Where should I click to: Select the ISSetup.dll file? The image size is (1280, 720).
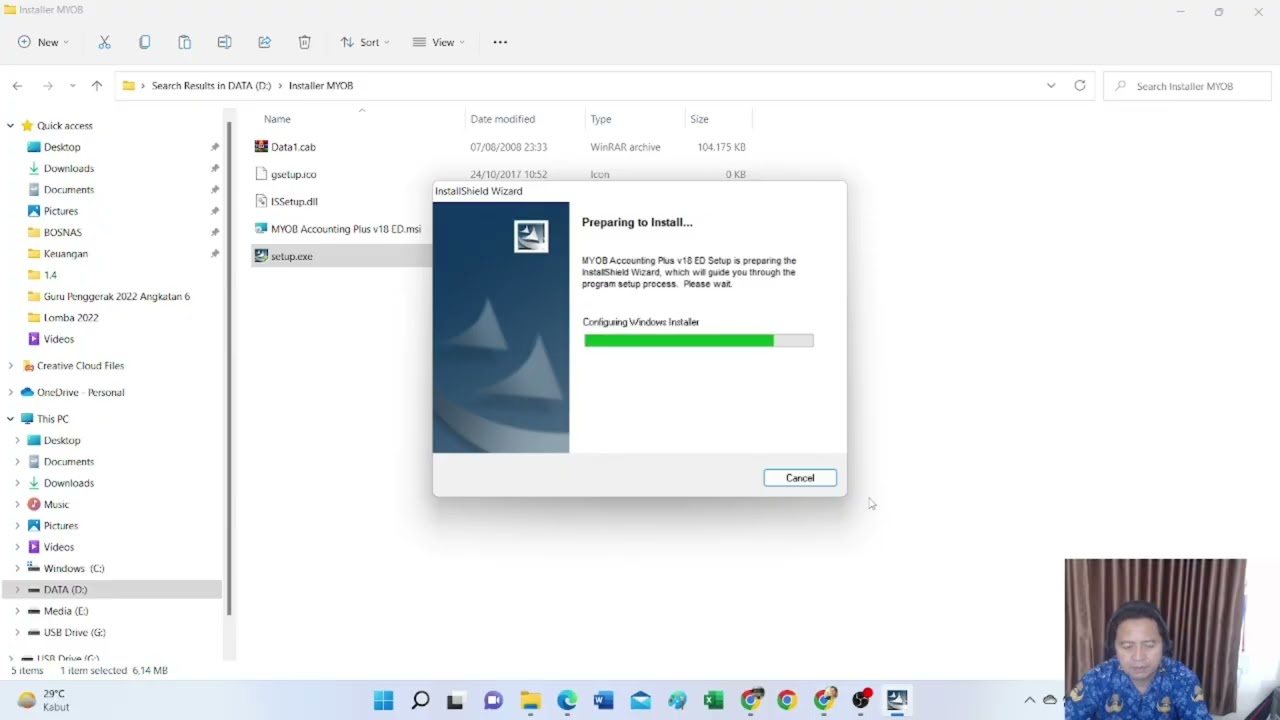(293, 201)
